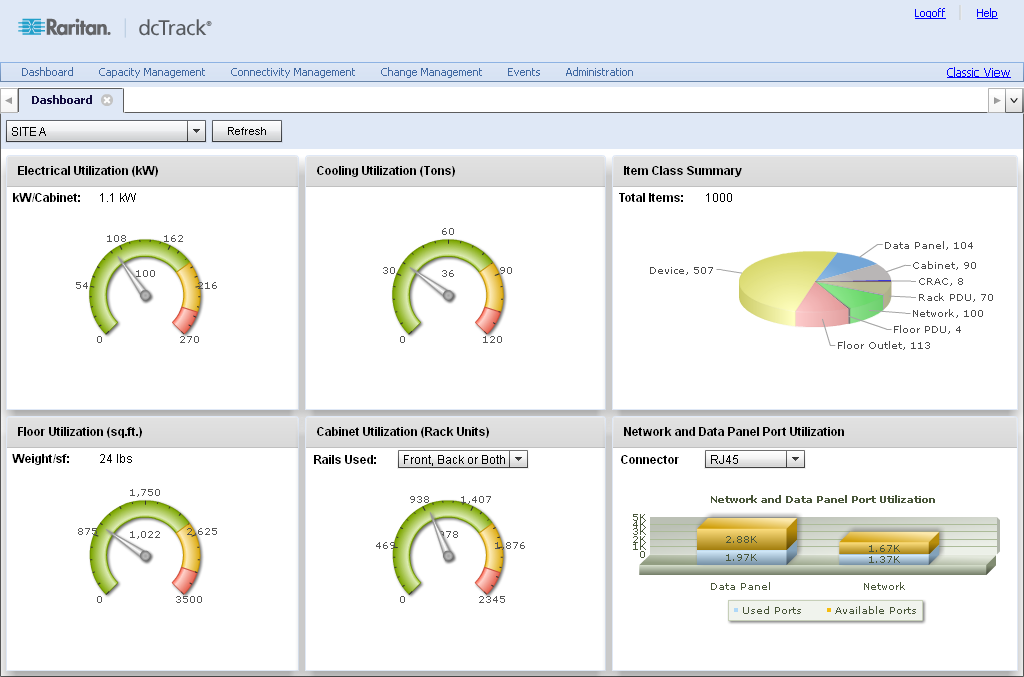1024x677 pixels.
Task: Click the Logoff link
Action: pyautogui.click(x=929, y=13)
